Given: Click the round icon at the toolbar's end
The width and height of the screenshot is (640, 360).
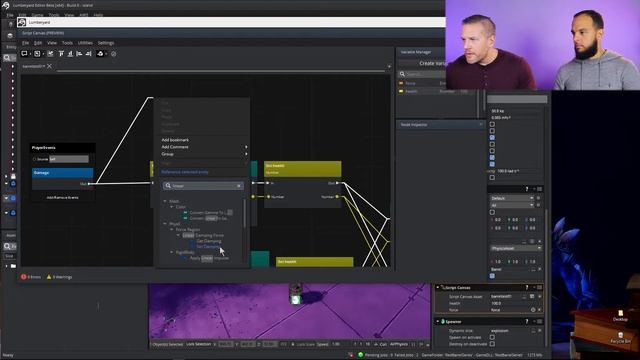Looking at the screenshot, I should click(x=113, y=53).
